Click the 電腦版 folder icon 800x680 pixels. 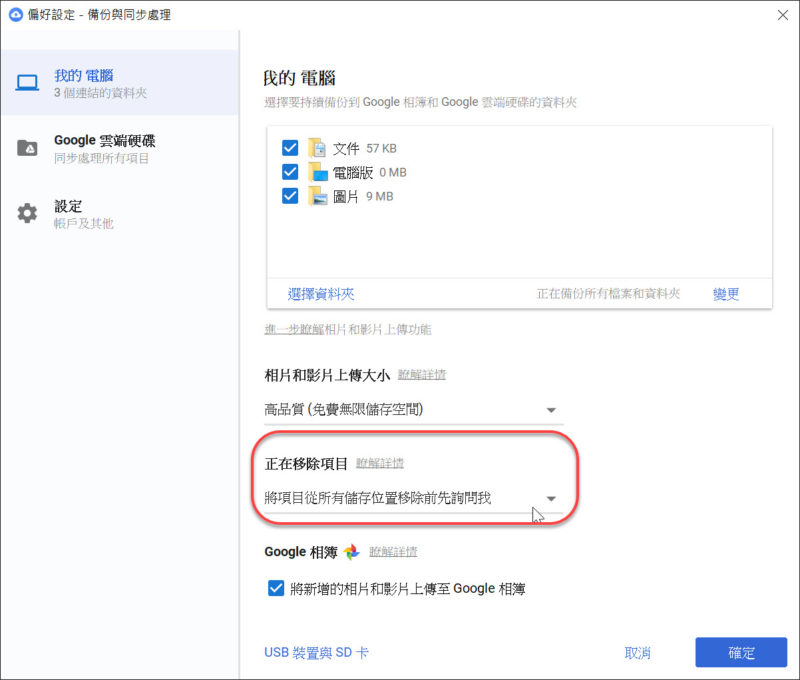(318, 172)
